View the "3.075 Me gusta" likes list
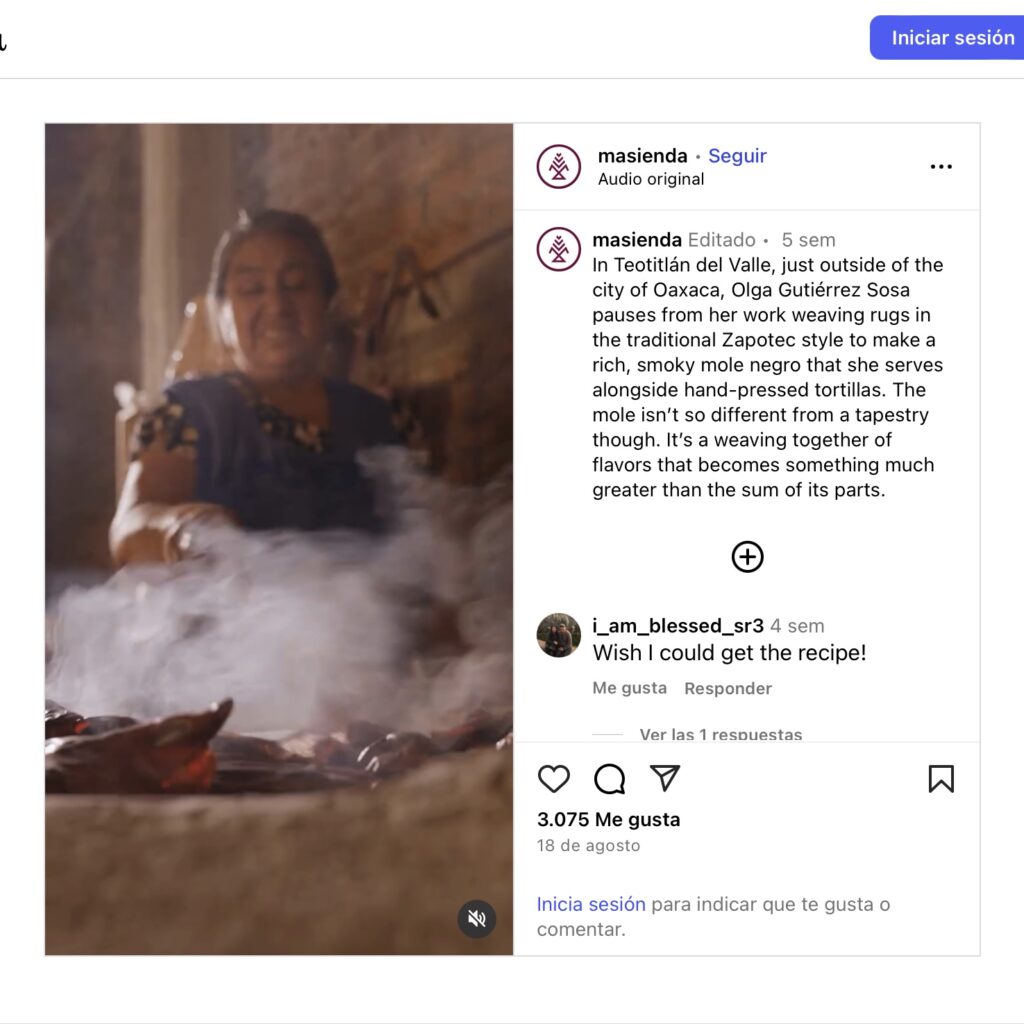The image size is (1024, 1024). [608, 819]
